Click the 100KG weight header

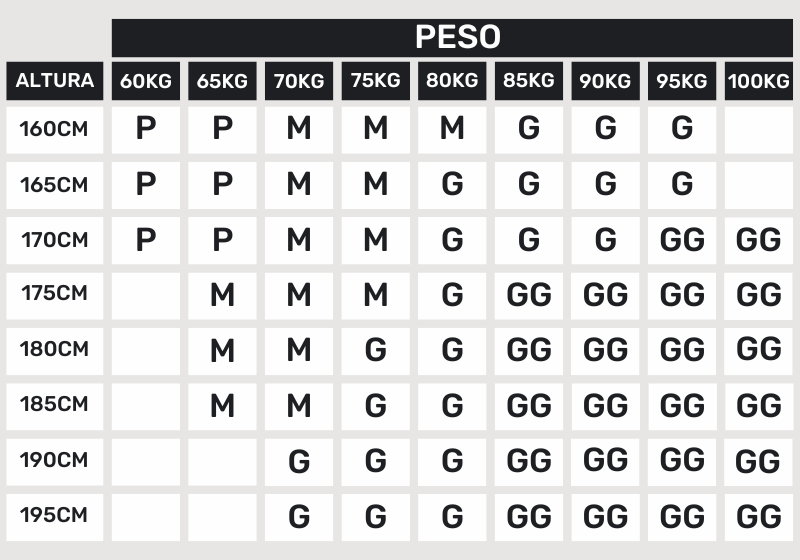pos(758,81)
